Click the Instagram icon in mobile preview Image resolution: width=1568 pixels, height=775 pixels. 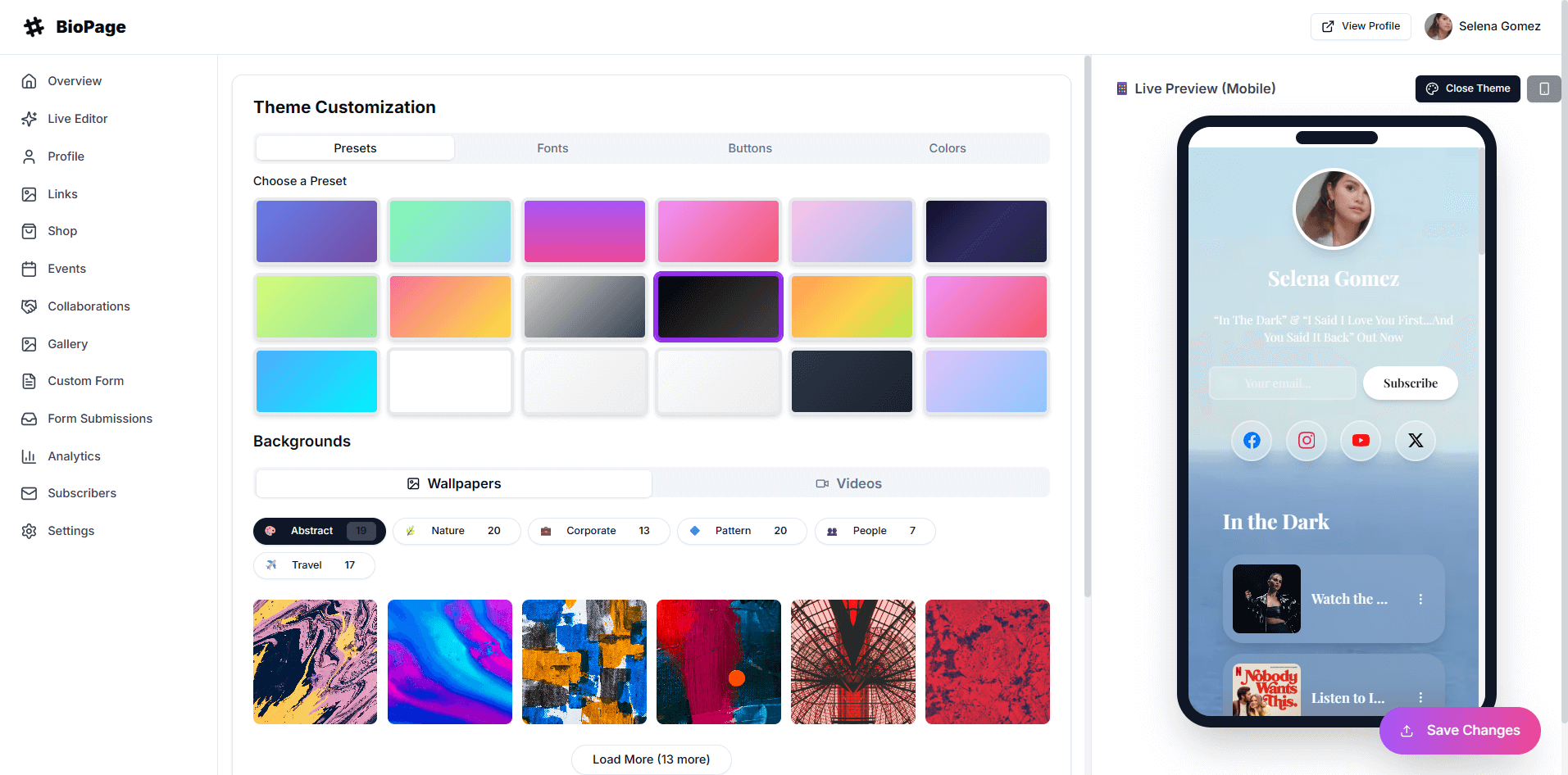click(x=1307, y=441)
